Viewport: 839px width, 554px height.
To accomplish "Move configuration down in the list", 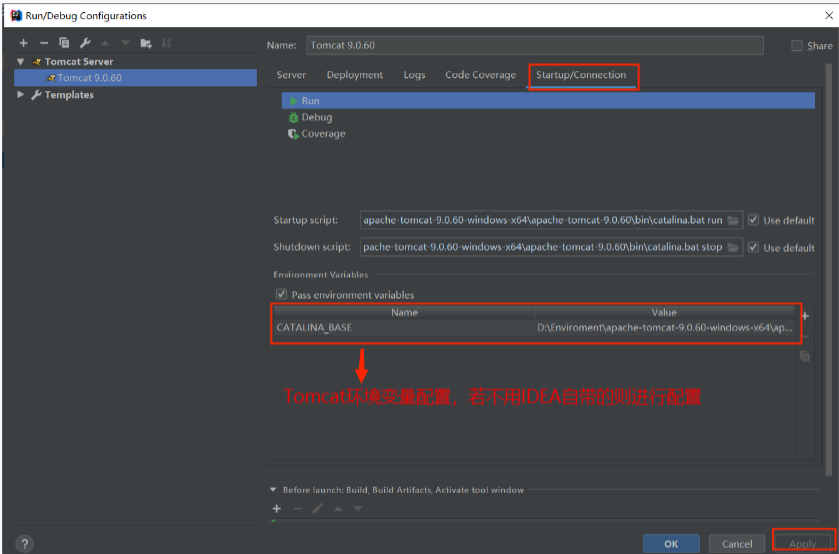I will pos(126,43).
